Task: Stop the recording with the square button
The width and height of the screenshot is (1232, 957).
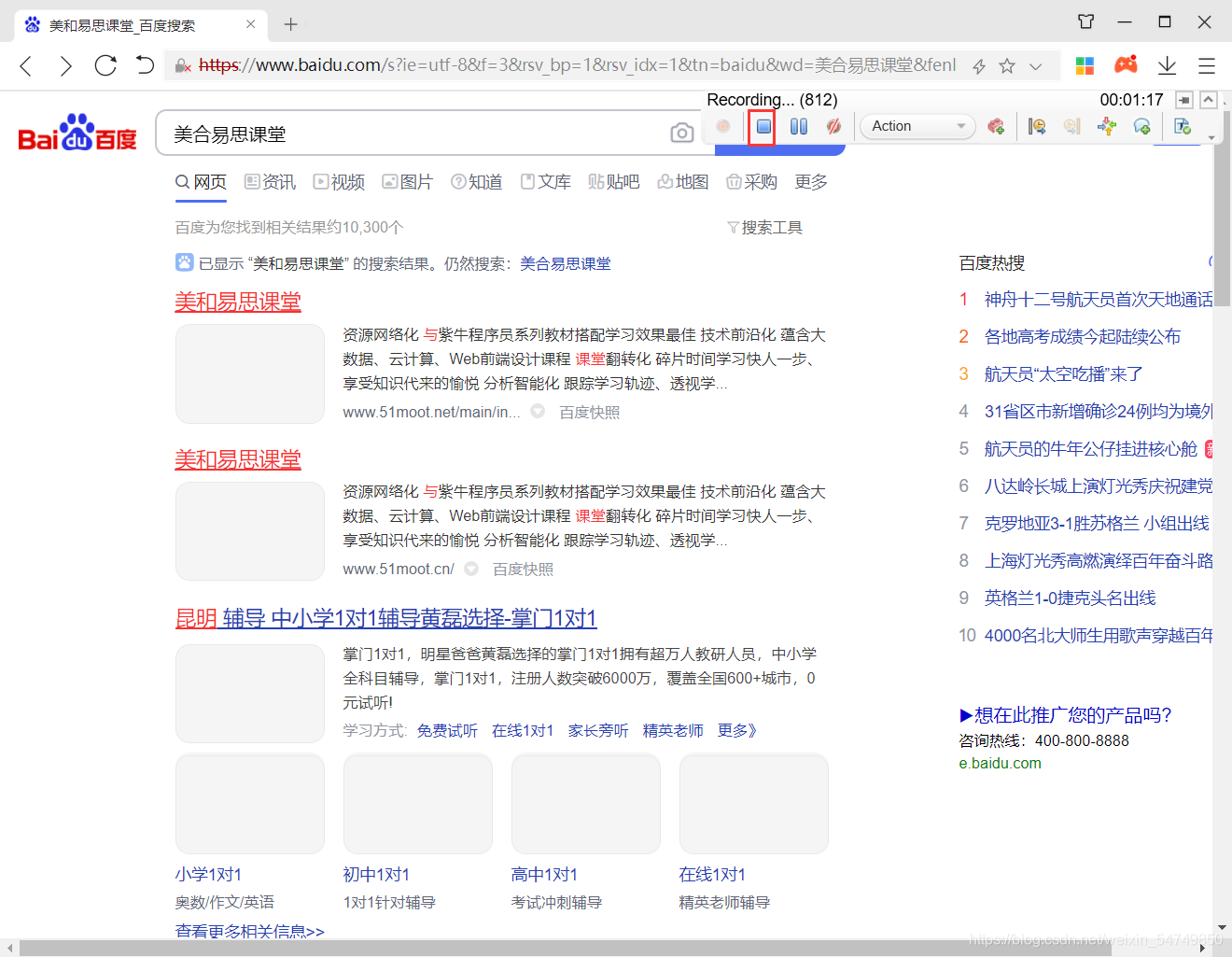Action: [763, 126]
